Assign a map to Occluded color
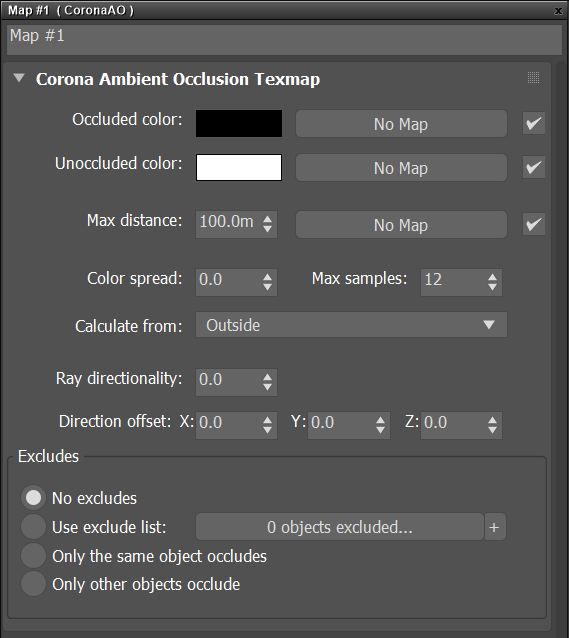569x638 pixels. [401, 124]
